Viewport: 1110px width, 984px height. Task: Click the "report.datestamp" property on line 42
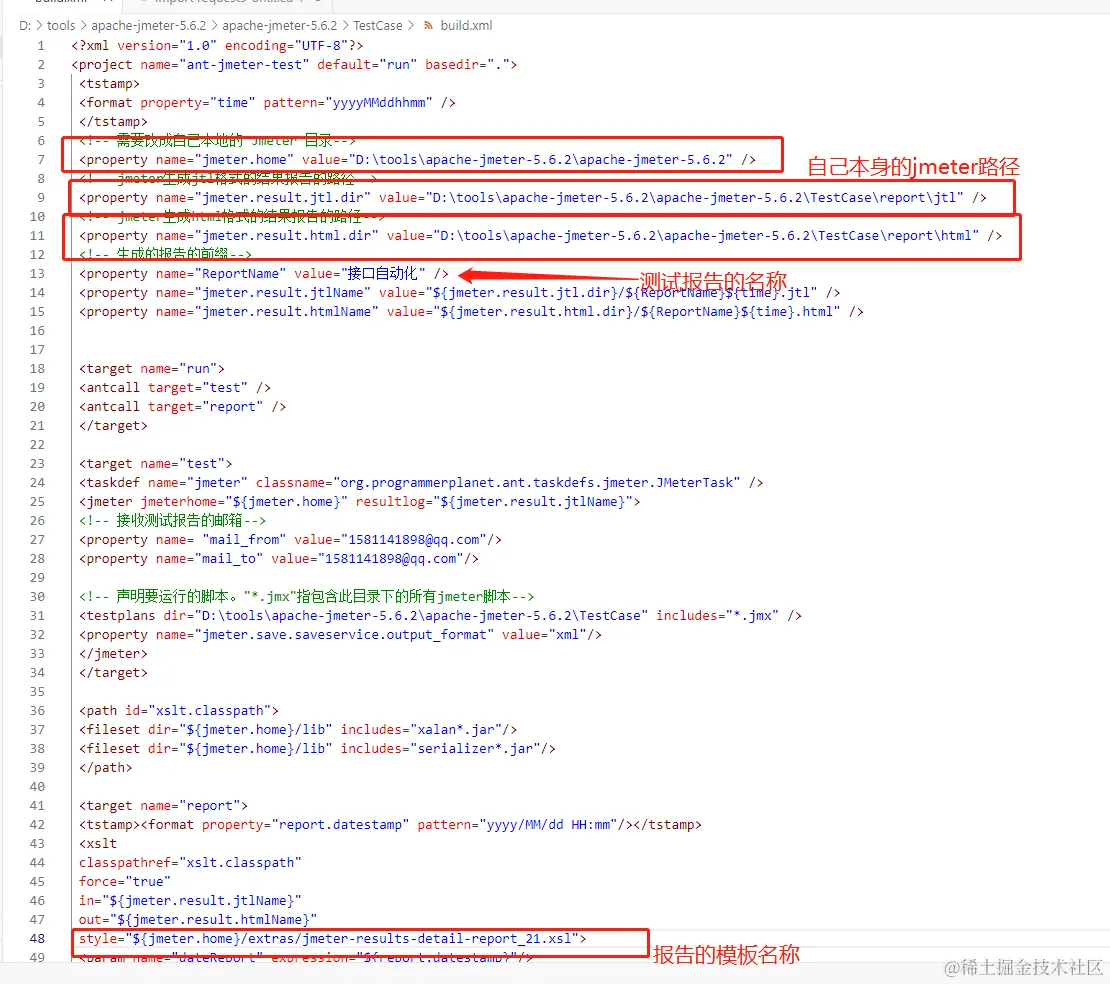pyautogui.click(x=341, y=825)
